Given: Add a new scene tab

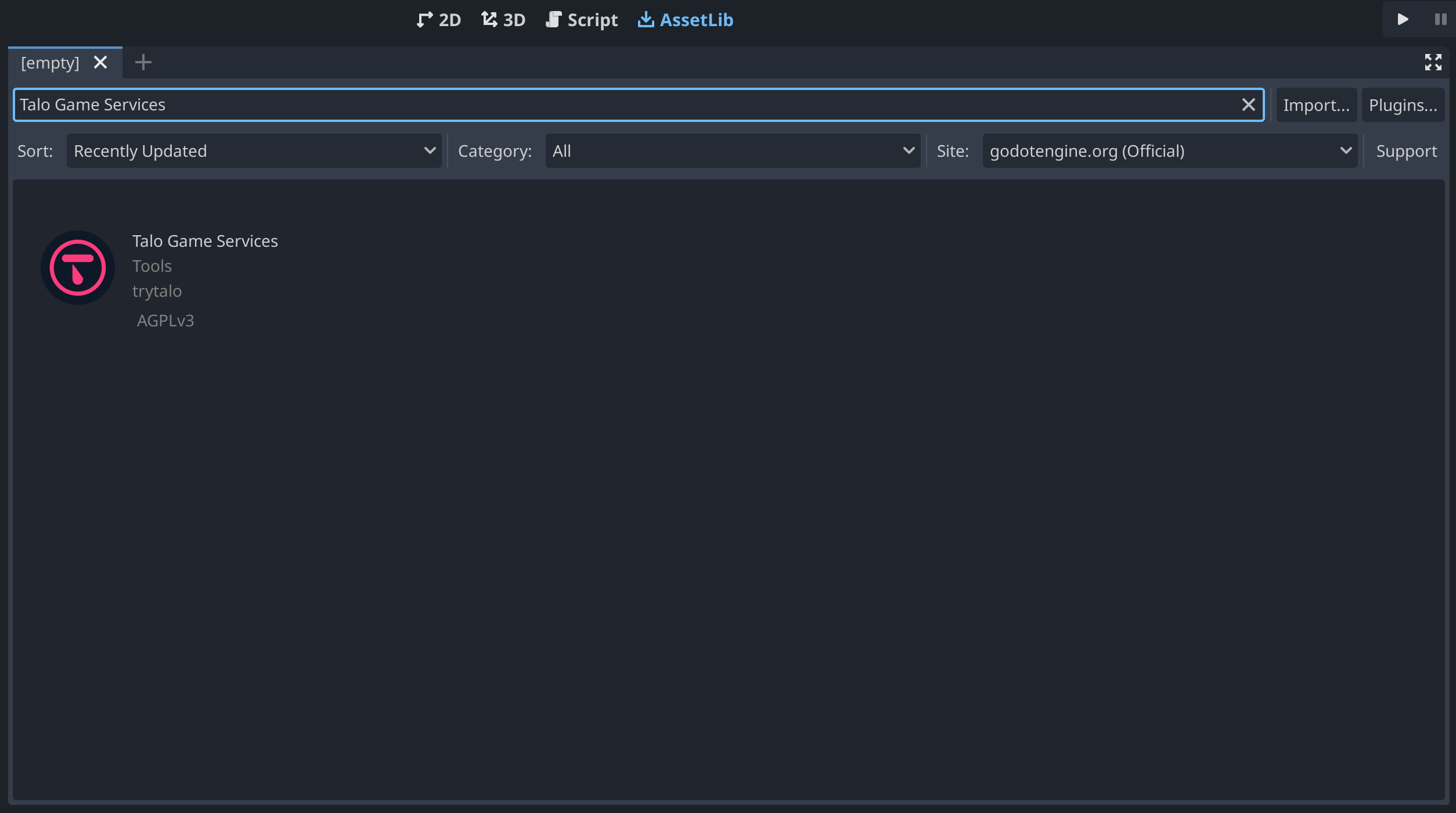Looking at the screenshot, I should [143, 62].
